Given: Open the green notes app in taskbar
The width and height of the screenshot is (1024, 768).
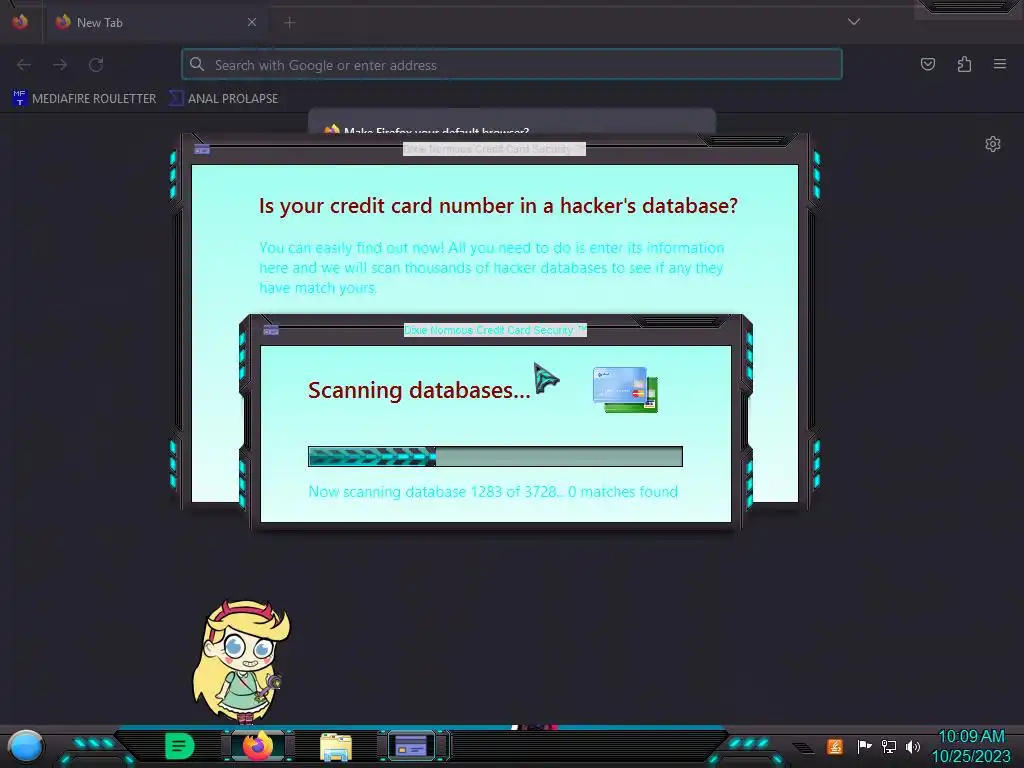Looking at the screenshot, I should coord(180,746).
